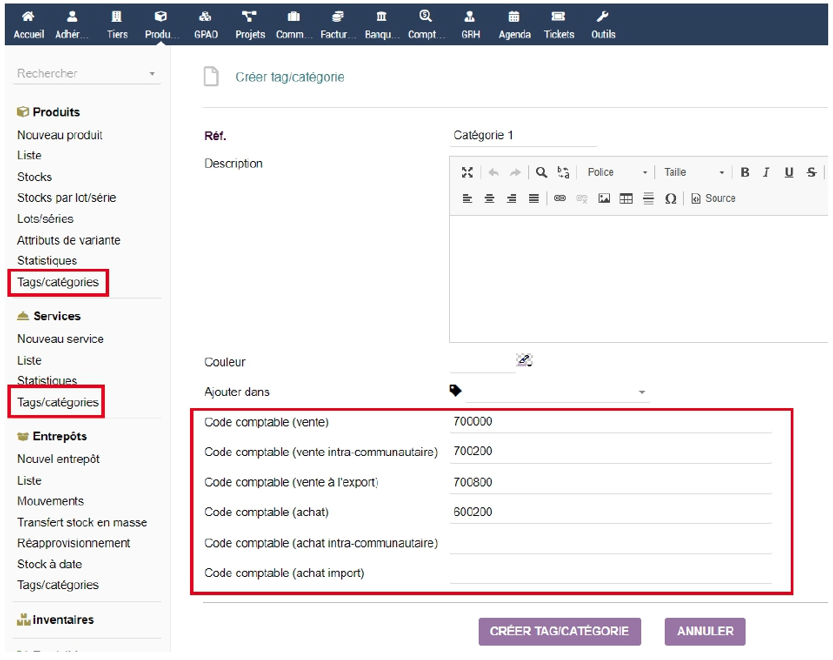833x660 pixels.
Task: Click the Réf. field with Catégorie 1
Action: (x=523, y=136)
